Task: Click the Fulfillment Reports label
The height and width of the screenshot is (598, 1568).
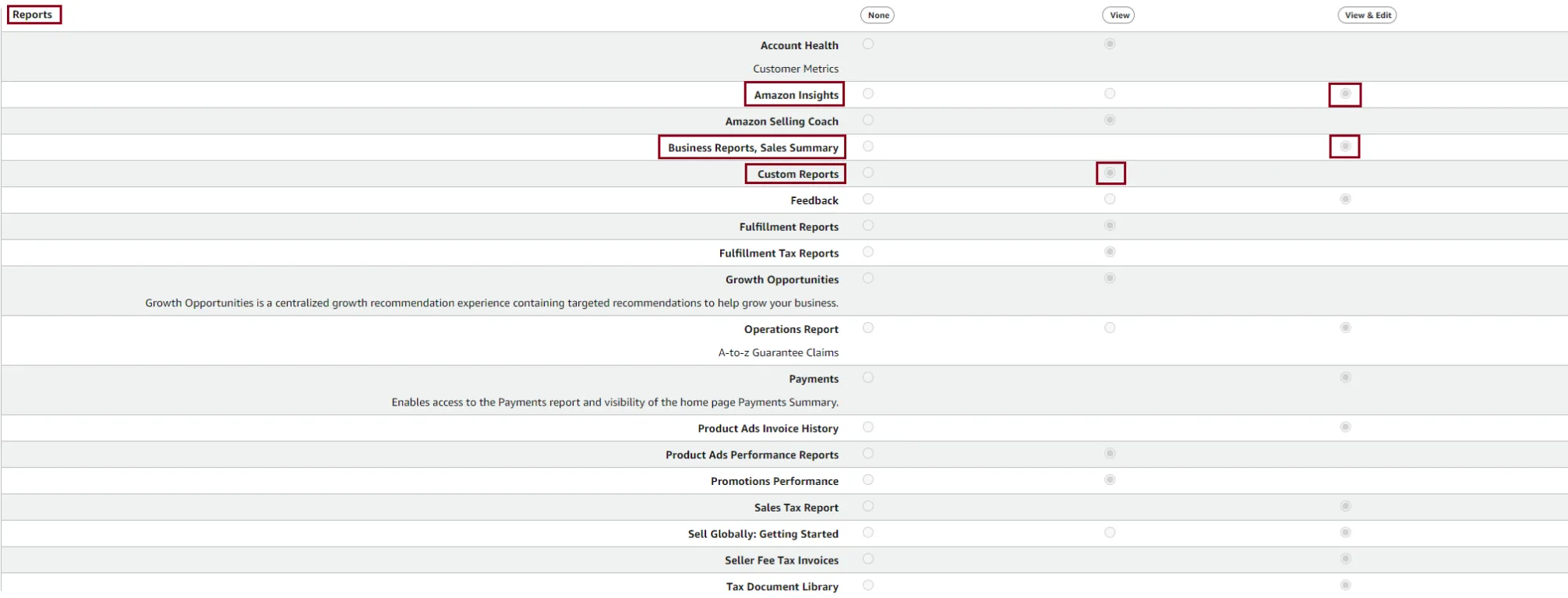Action: tap(789, 227)
